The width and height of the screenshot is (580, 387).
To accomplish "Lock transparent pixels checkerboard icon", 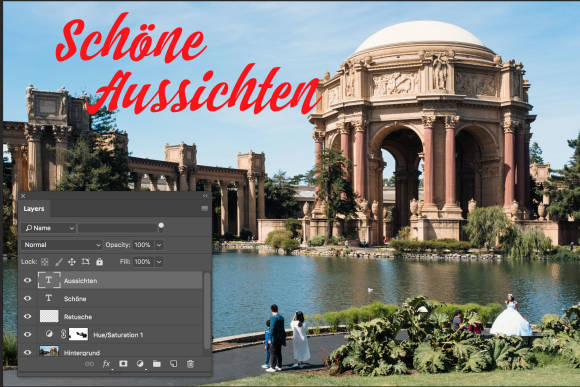I will [x=45, y=262].
